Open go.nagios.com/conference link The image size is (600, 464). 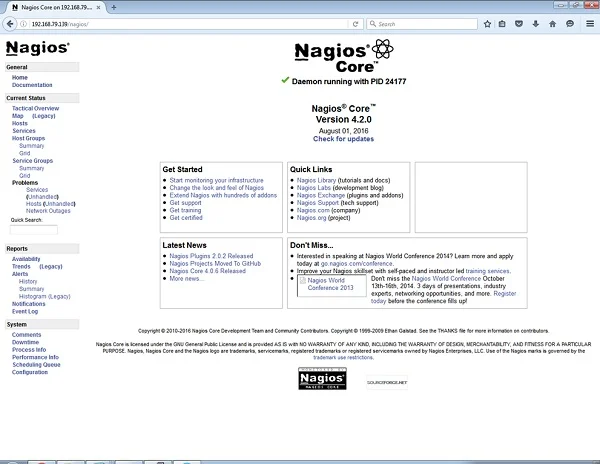coord(357,264)
